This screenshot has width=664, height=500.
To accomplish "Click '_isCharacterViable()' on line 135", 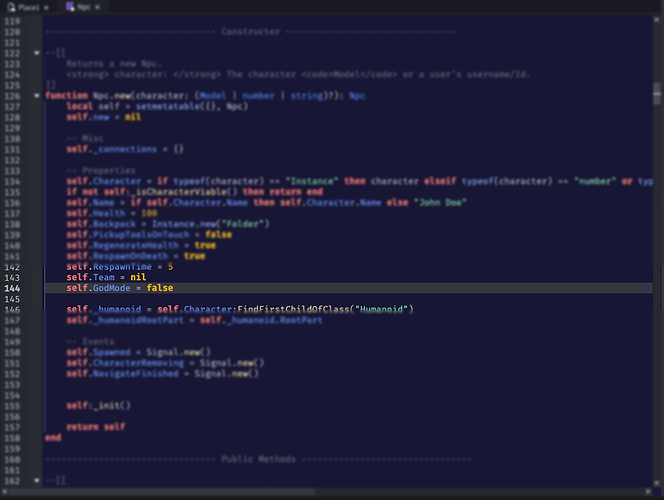I will [x=184, y=192].
